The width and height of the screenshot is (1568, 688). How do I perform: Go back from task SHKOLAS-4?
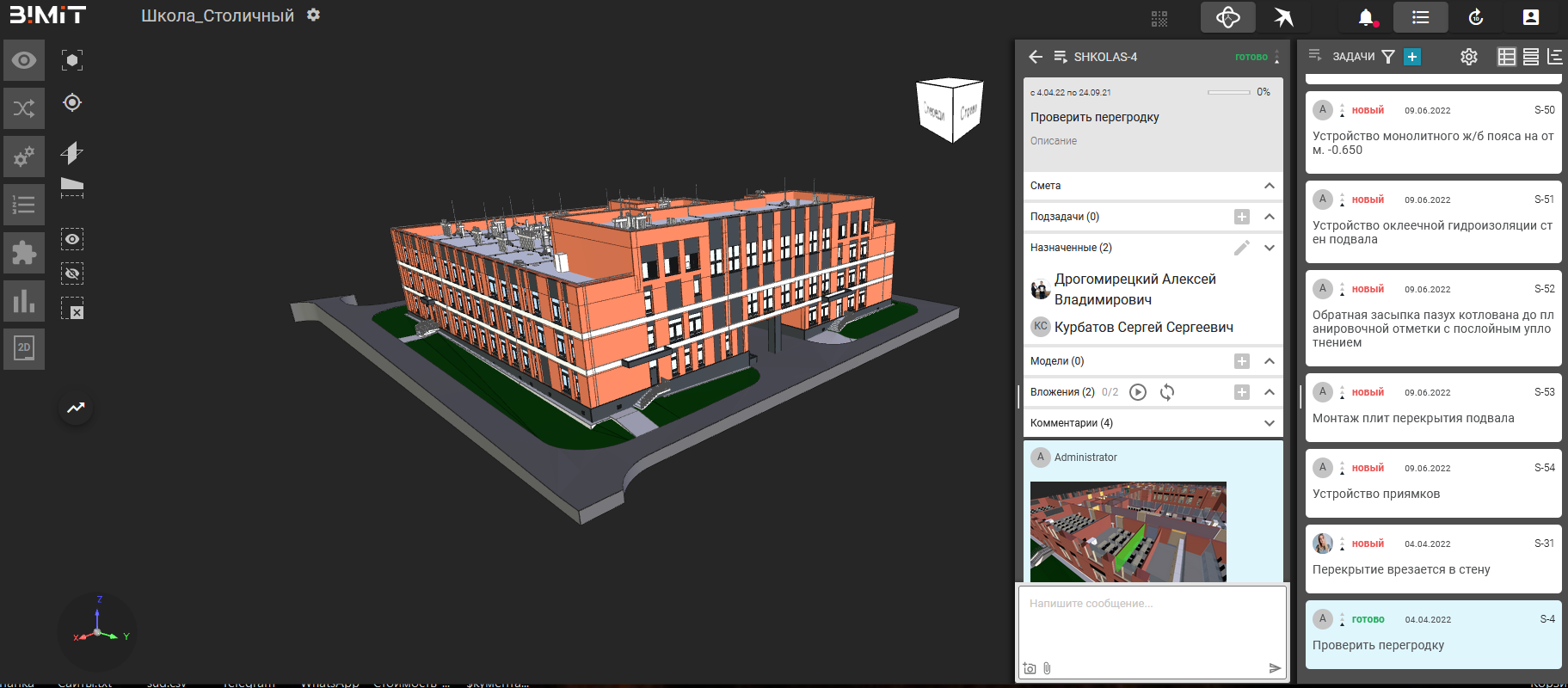coord(1036,57)
